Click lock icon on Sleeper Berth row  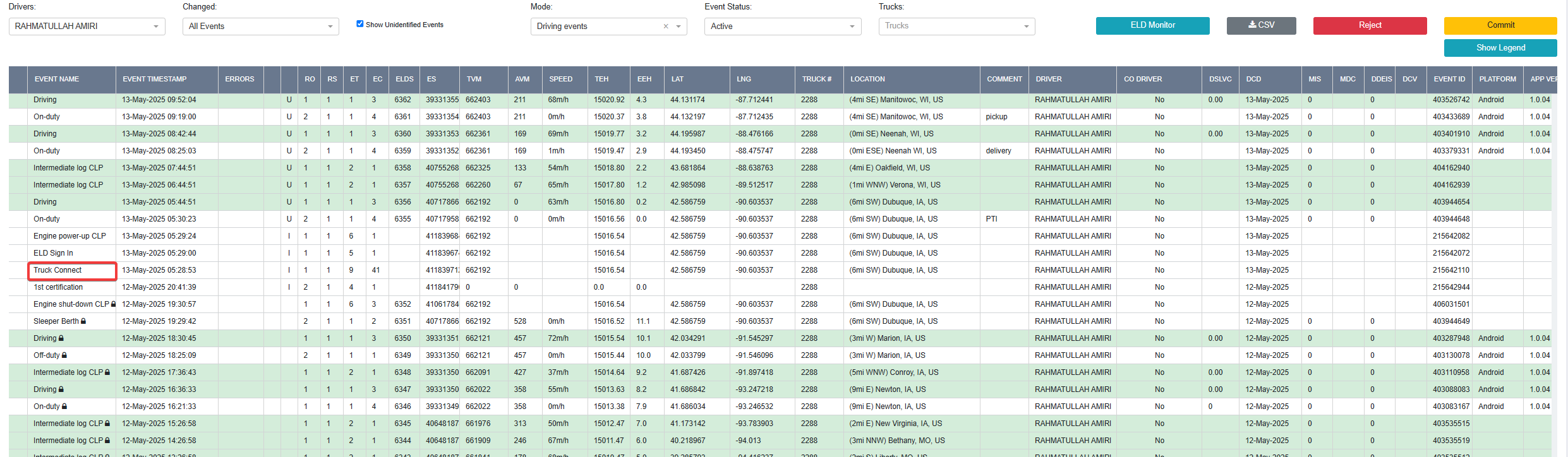pos(83,321)
